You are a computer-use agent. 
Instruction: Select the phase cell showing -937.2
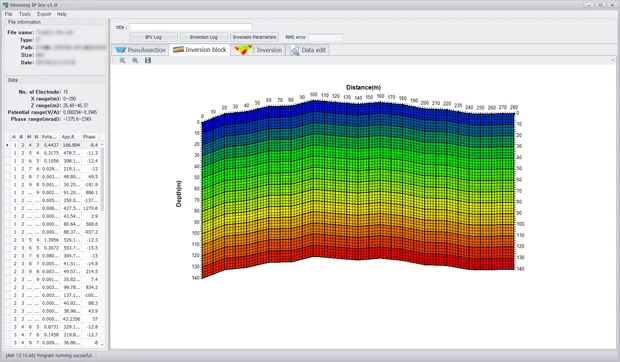90,232
